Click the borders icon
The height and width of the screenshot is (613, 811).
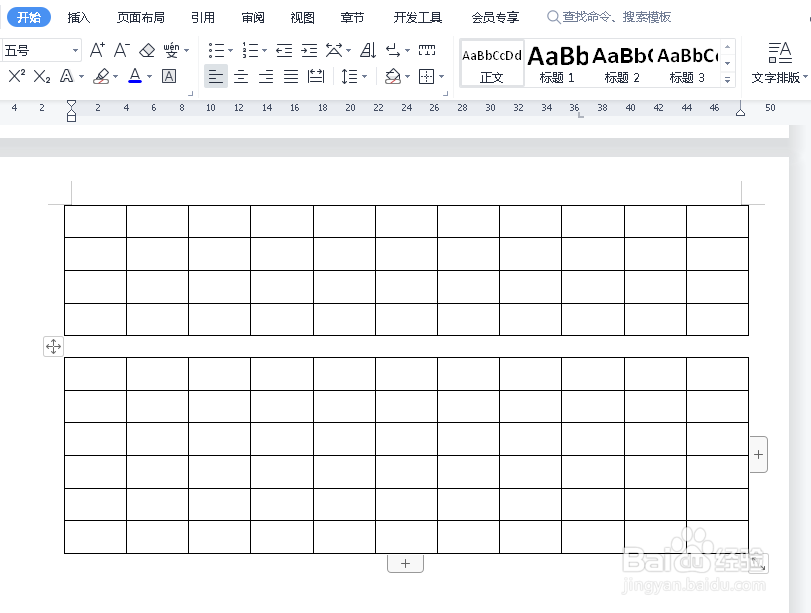coord(427,77)
